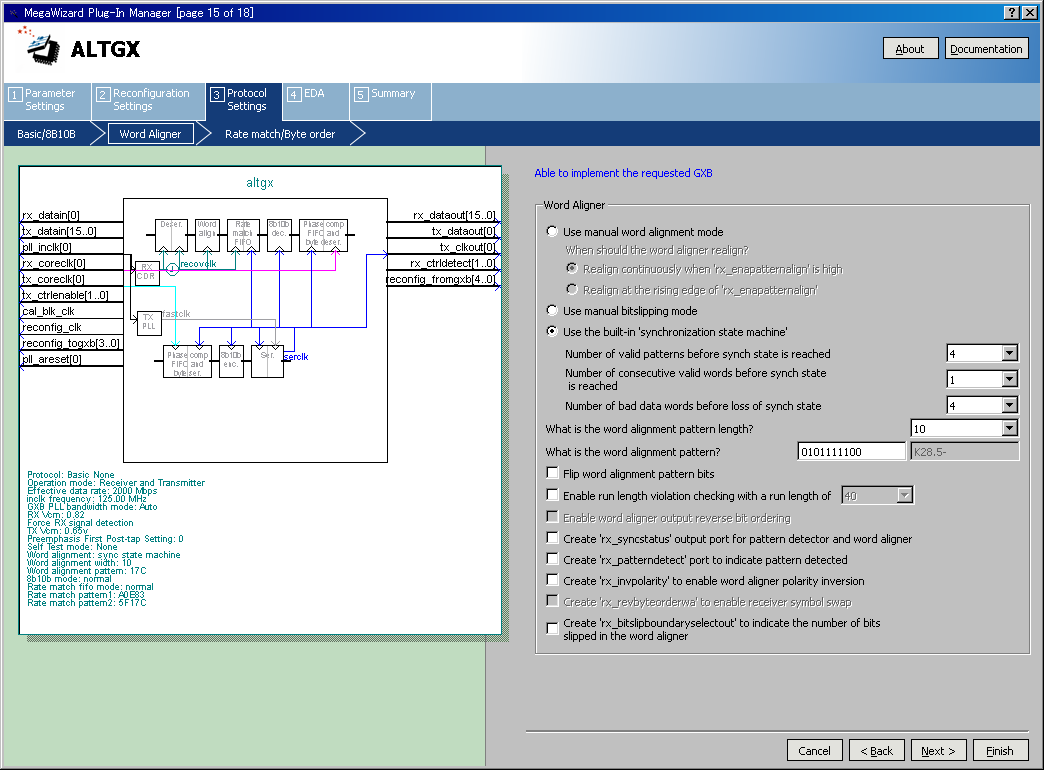Click the RX CDR block in diagram
This screenshot has height=770, width=1044.
tap(147, 272)
